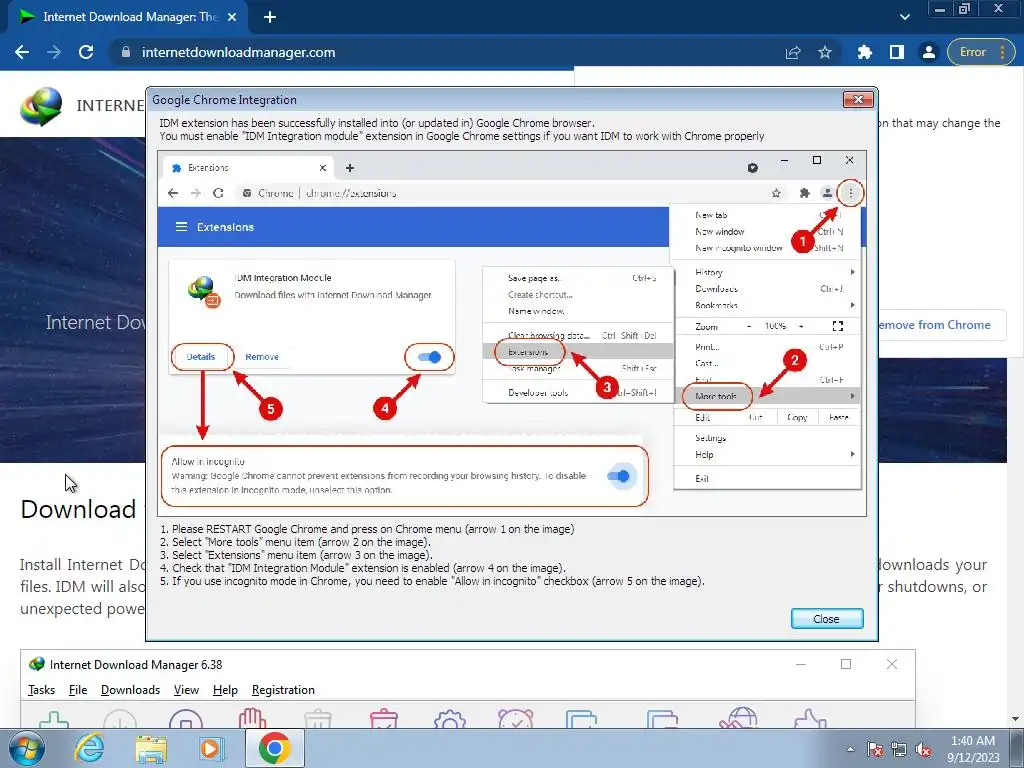Click instruction line 'Select "Extensions" menu item'
The image size is (1024, 768).
[296, 555]
